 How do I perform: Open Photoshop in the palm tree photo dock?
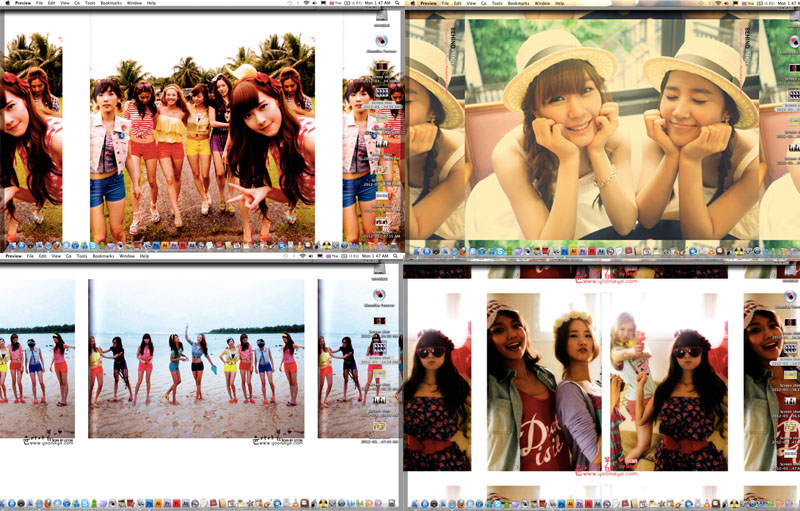tap(156, 245)
